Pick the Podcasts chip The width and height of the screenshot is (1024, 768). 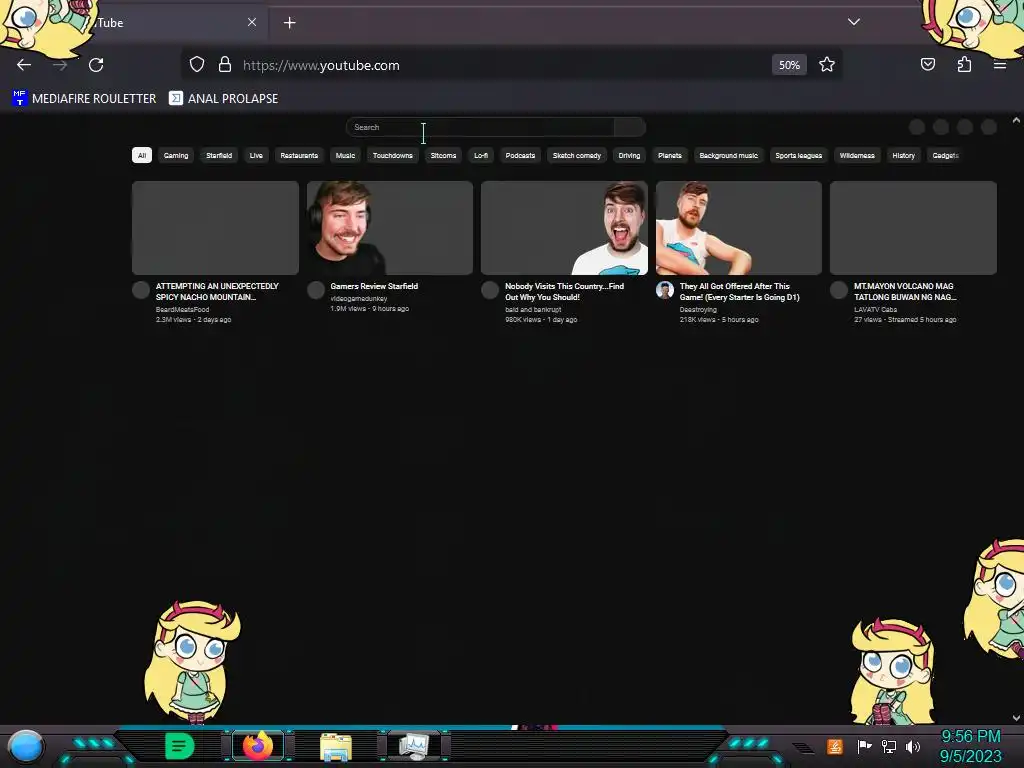pyautogui.click(x=520, y=155)
